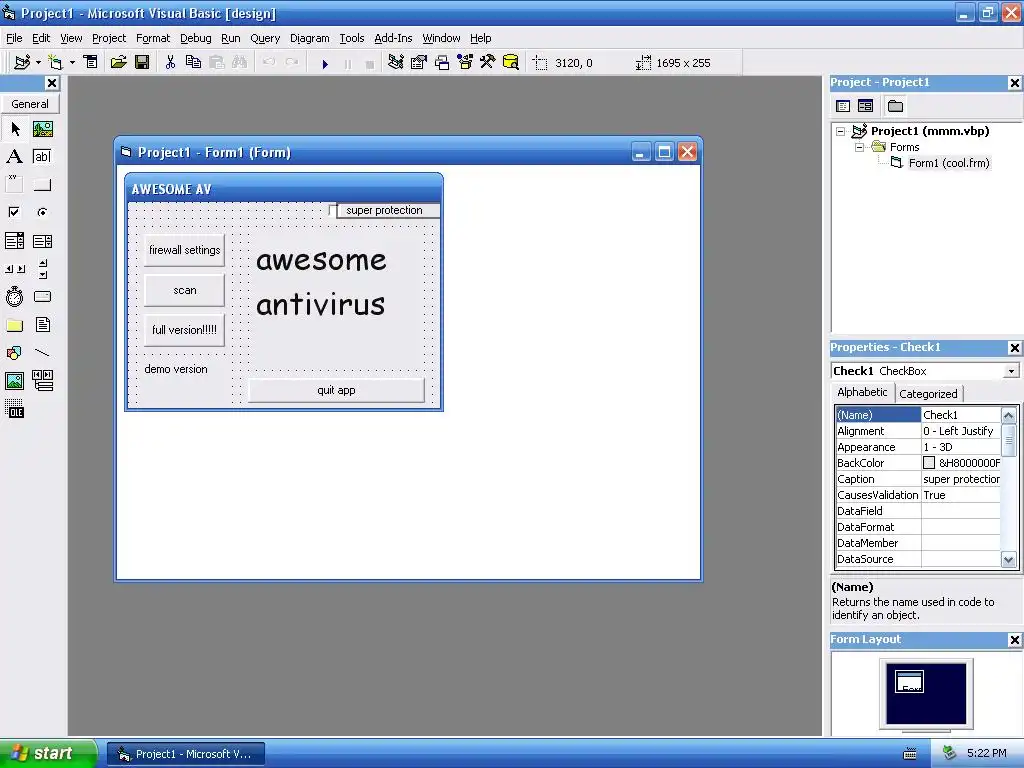Click the Copy toolbar icon
The width and height of the screenshot is (1024, 768).
[x=193, y=63]
